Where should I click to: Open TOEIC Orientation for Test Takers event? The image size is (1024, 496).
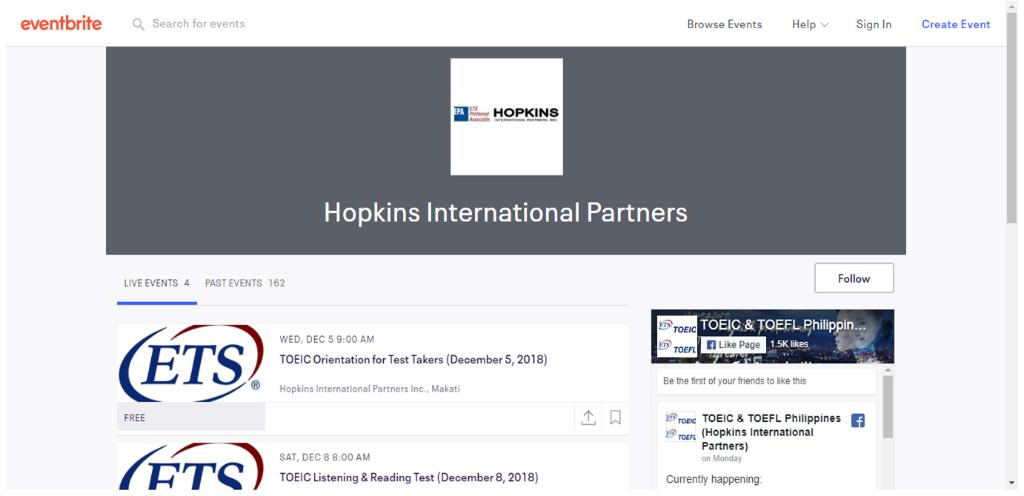click(413, 359)
